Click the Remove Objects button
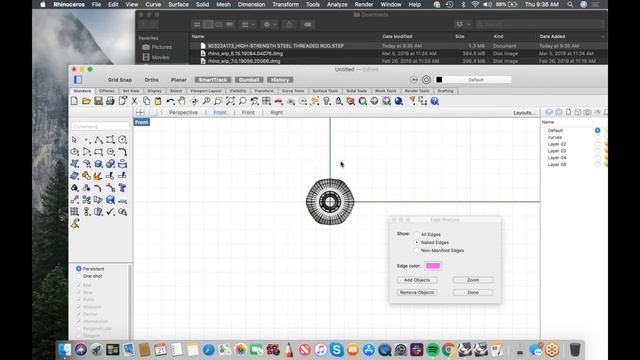Image resolution: width=640 pixels, height=360 pixels. tap(417, 292)
